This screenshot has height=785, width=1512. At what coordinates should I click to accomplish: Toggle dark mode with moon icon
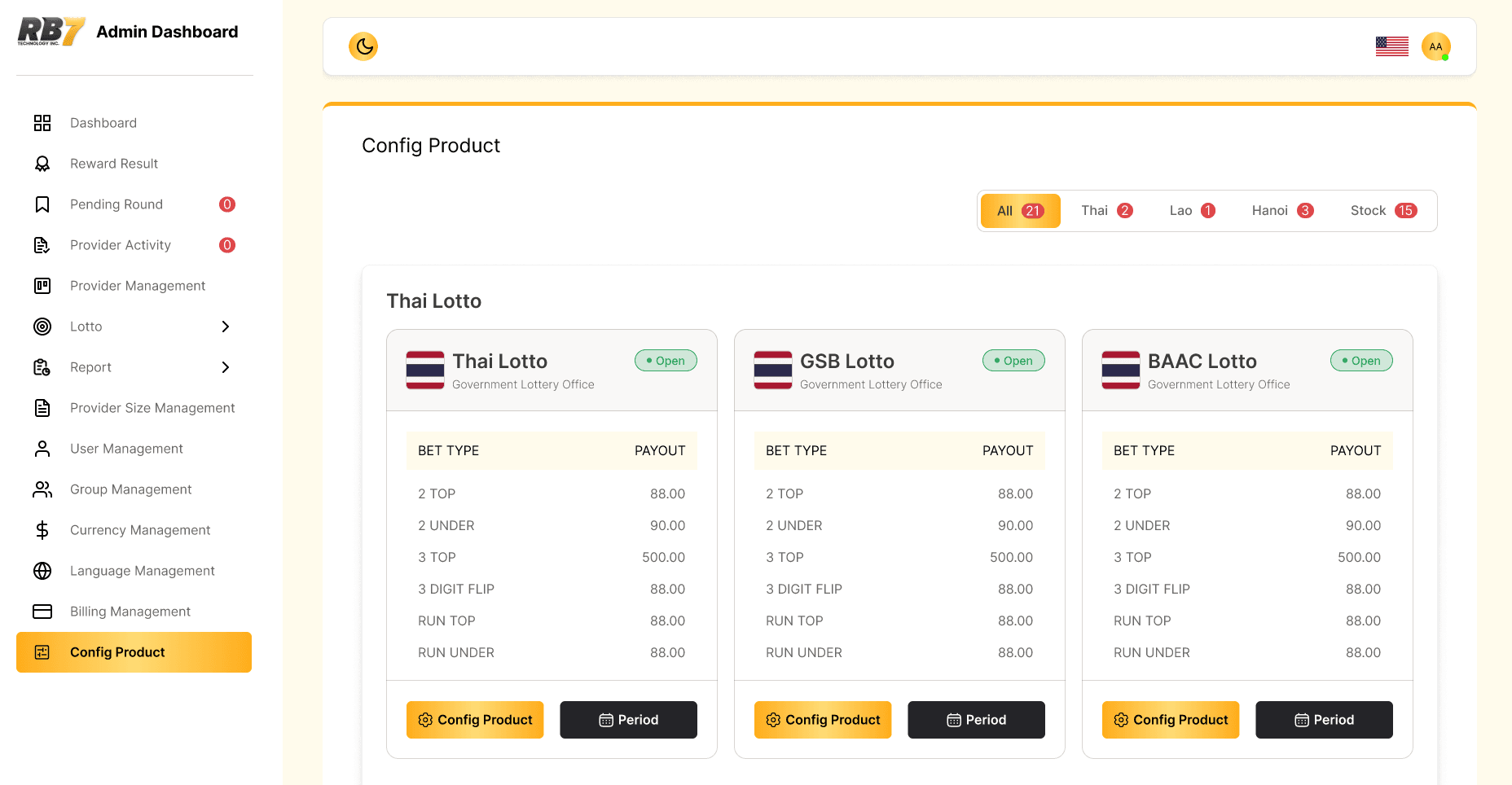tap(363, 46)
